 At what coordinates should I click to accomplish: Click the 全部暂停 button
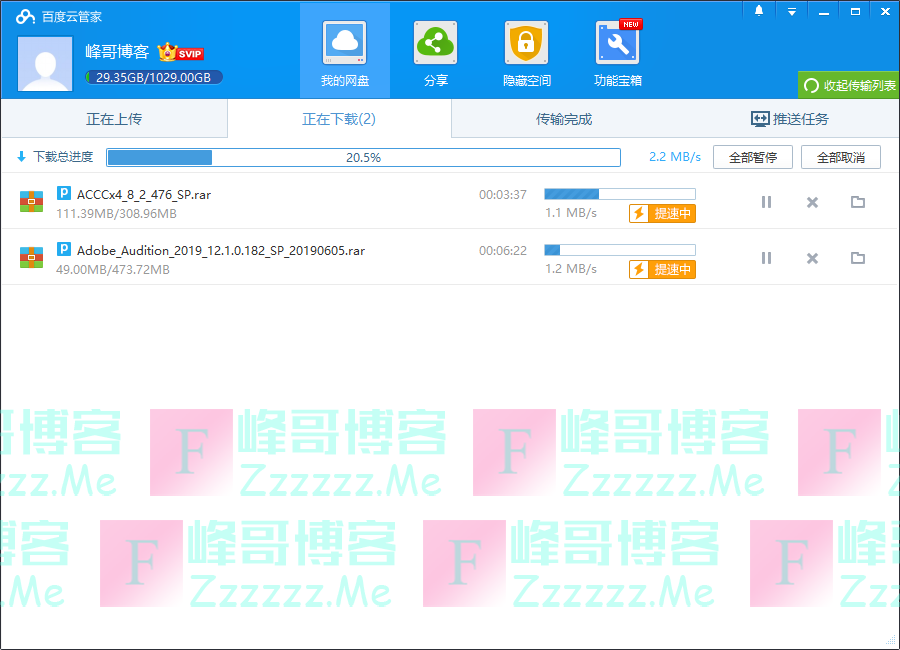752,157
